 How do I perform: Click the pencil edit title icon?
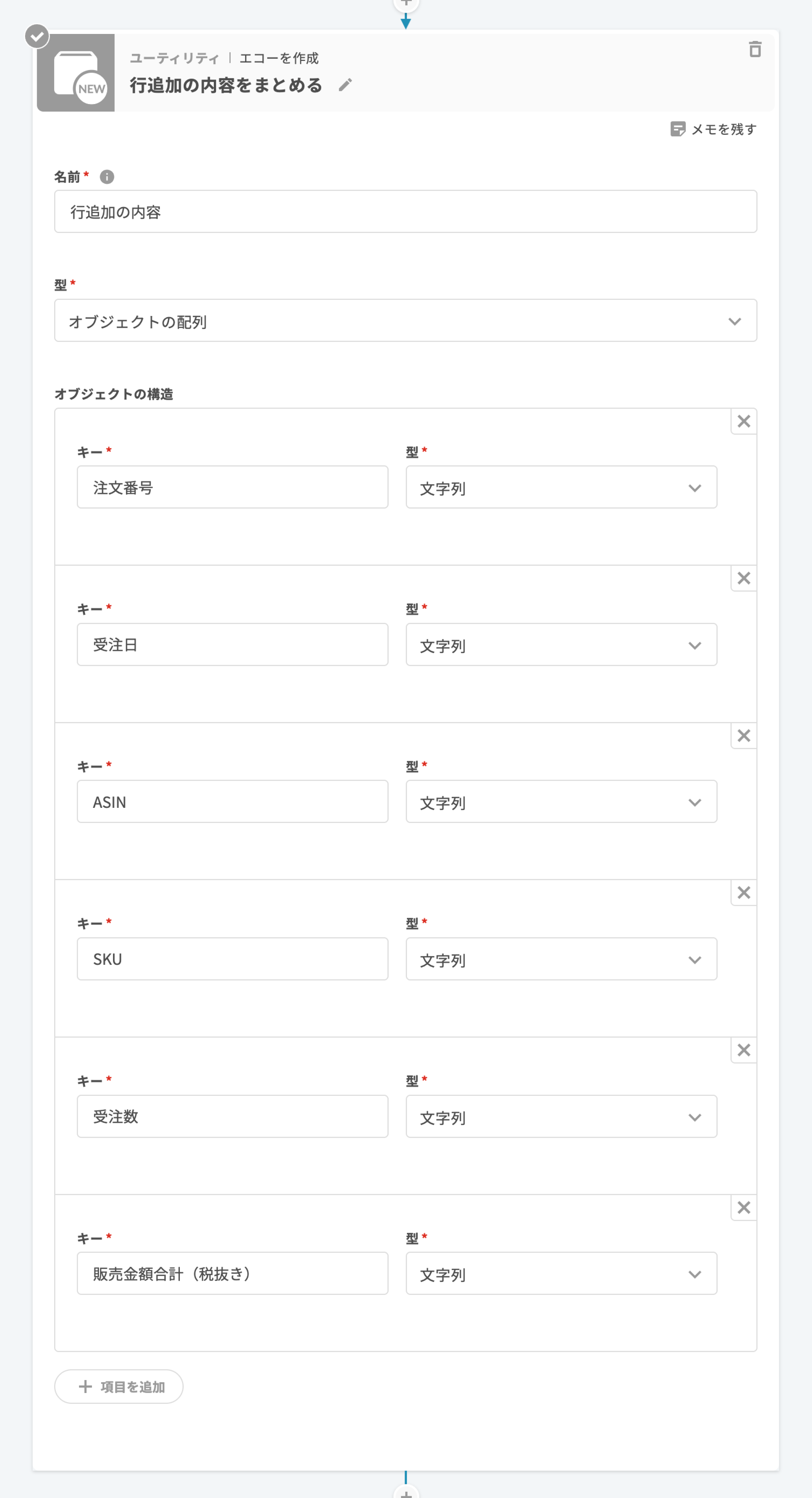345,85
